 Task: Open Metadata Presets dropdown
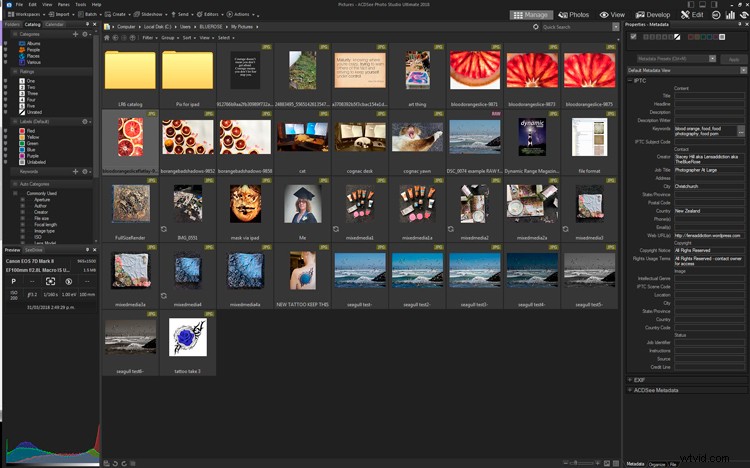712,59
